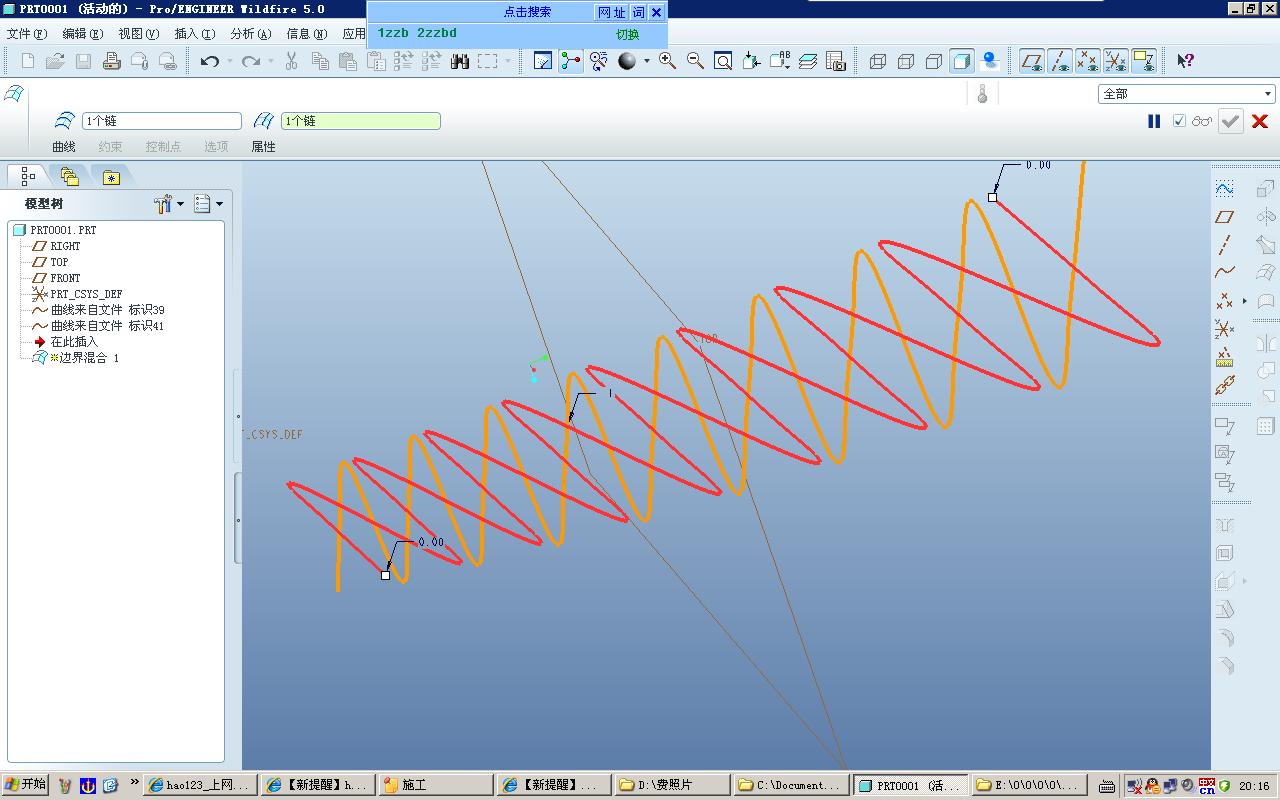Toggle datum axes visibility
The width and height of the screenshot is (1280, 800).
click(1060, 61)
